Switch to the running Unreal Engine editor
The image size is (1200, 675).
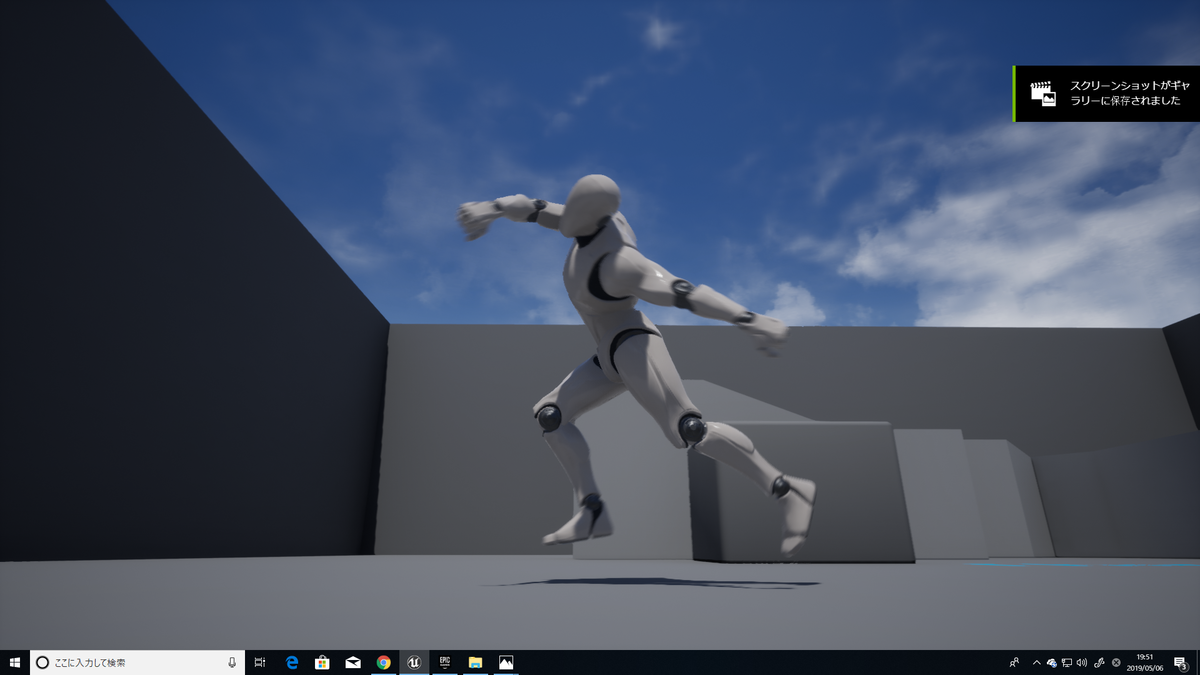point(413,662)
